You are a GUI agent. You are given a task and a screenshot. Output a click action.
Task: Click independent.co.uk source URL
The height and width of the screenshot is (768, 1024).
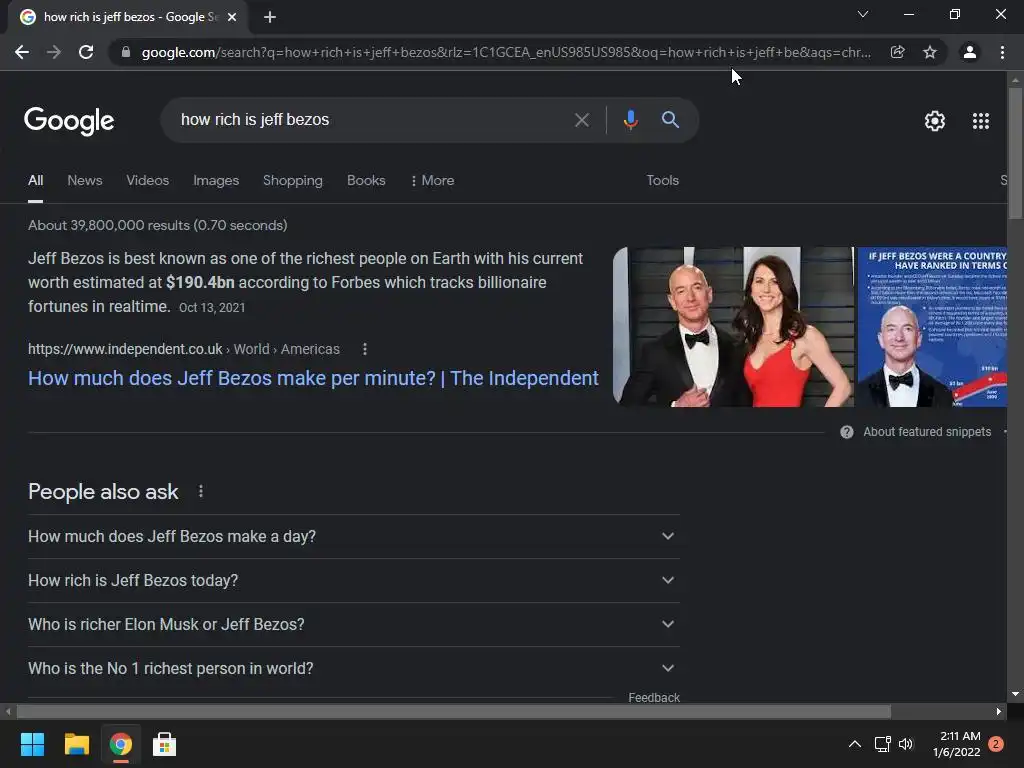click(125, 349)
